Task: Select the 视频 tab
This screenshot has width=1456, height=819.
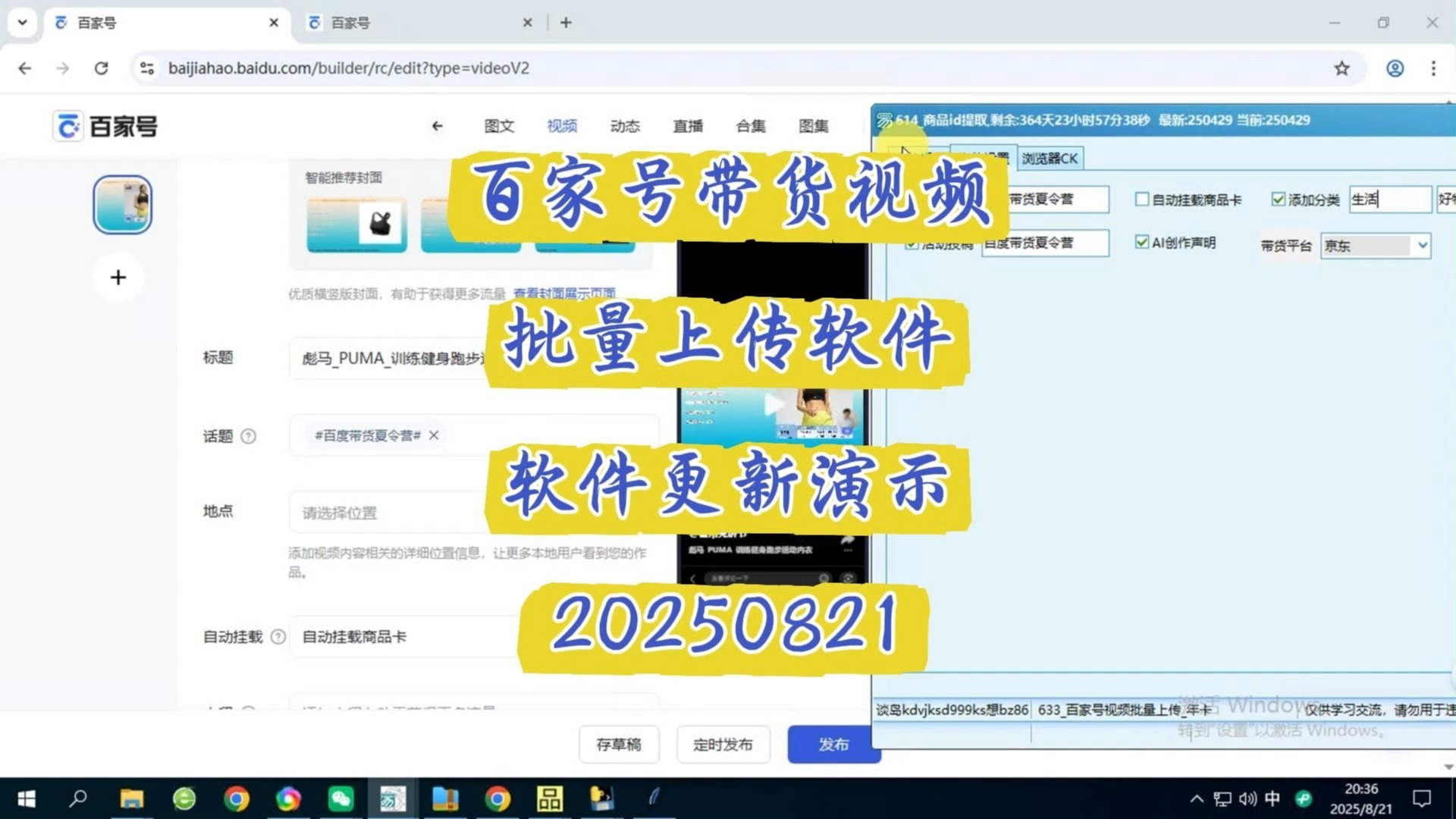Action: click(562, 126)
